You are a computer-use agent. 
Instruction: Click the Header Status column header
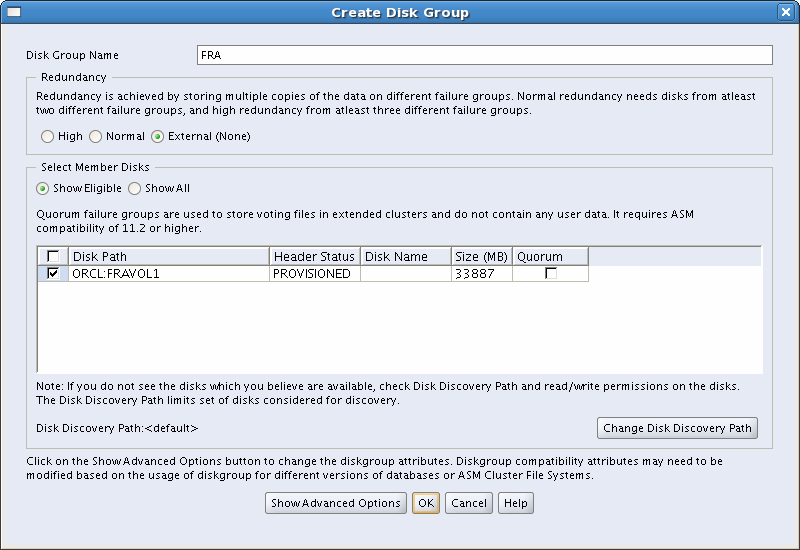click(x=314, y=257)
